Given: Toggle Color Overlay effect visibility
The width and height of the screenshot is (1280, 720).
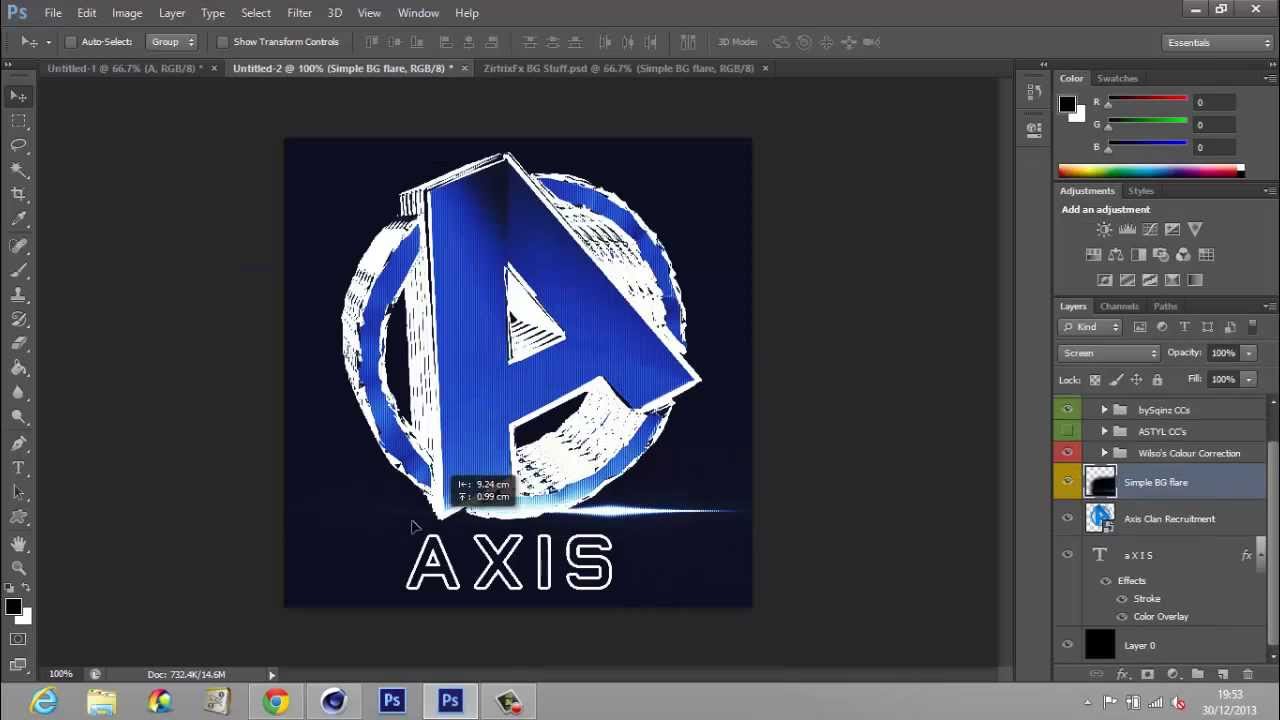Looking at the screenshot, I should [1122, 617].
